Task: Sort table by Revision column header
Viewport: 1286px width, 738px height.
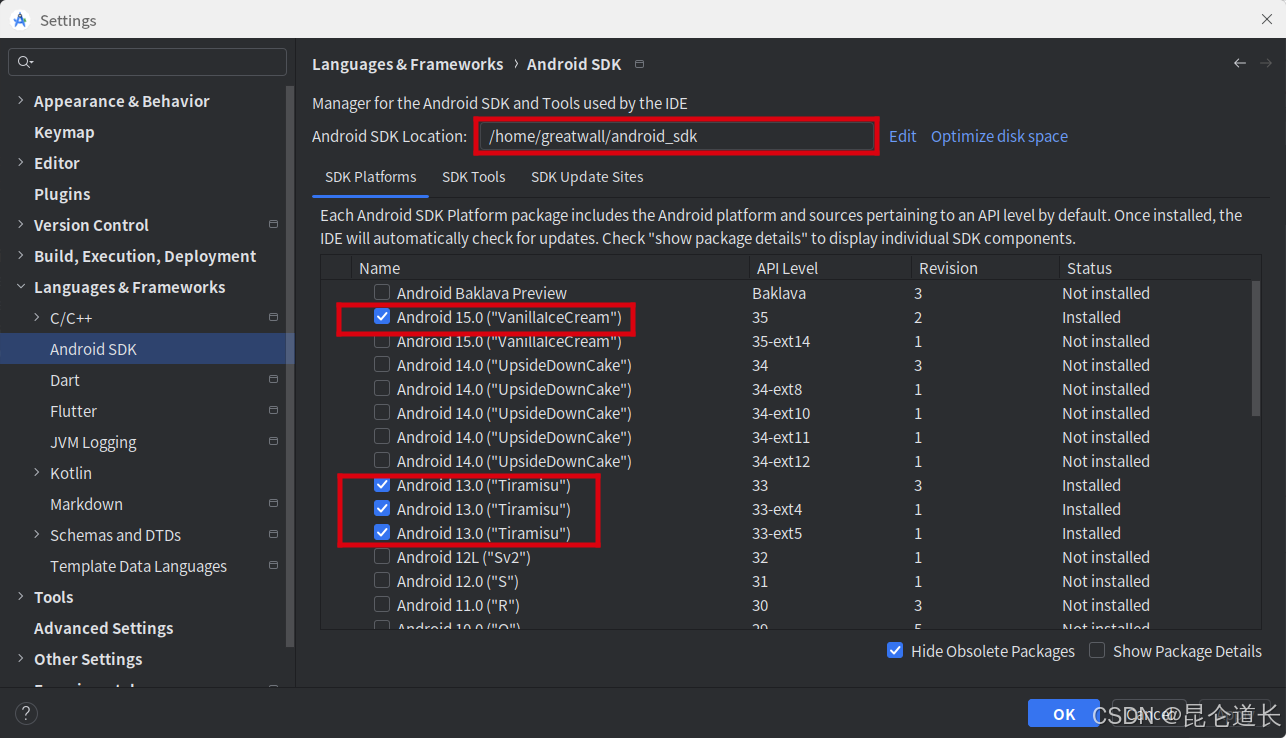Action: click(985, 268)
